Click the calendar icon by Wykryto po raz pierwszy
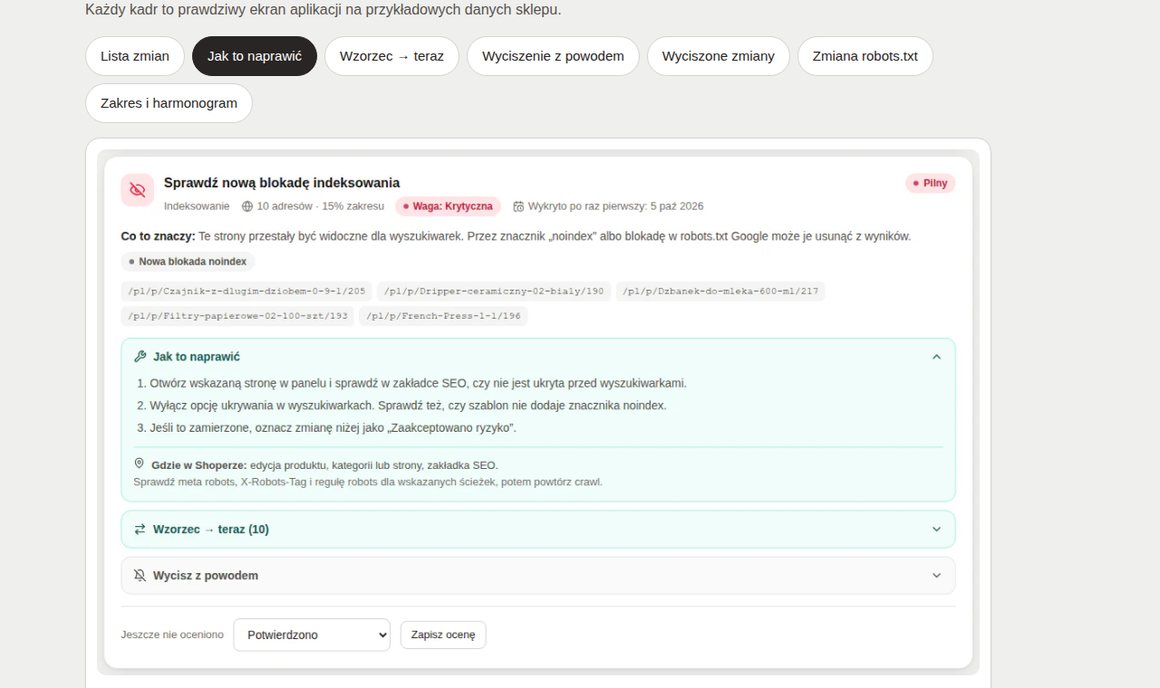1160x688 pixels. [519, 206]
